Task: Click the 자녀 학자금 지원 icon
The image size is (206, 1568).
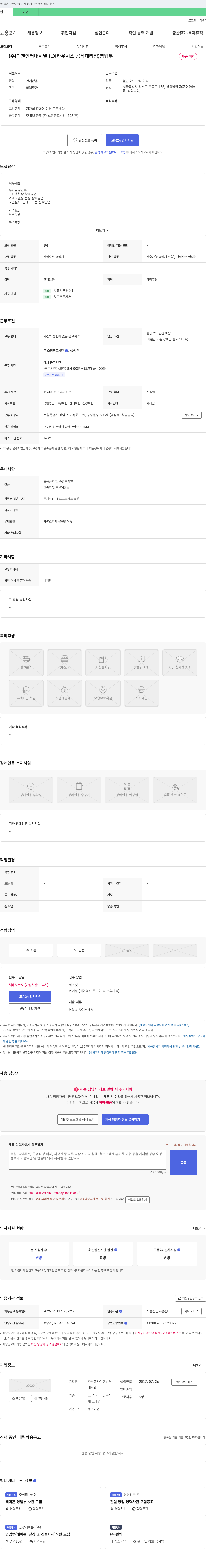Action: (x=180, y=663)
